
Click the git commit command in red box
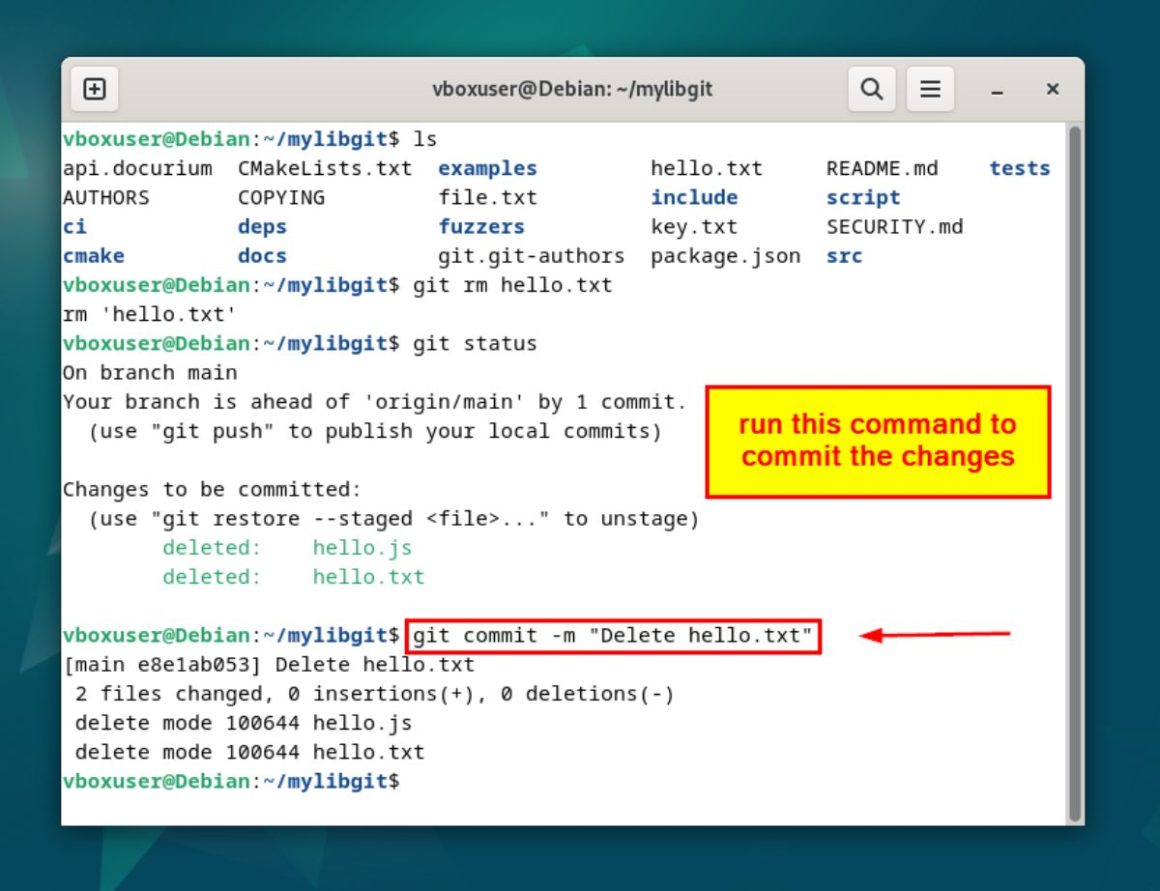tap(614, 635)
